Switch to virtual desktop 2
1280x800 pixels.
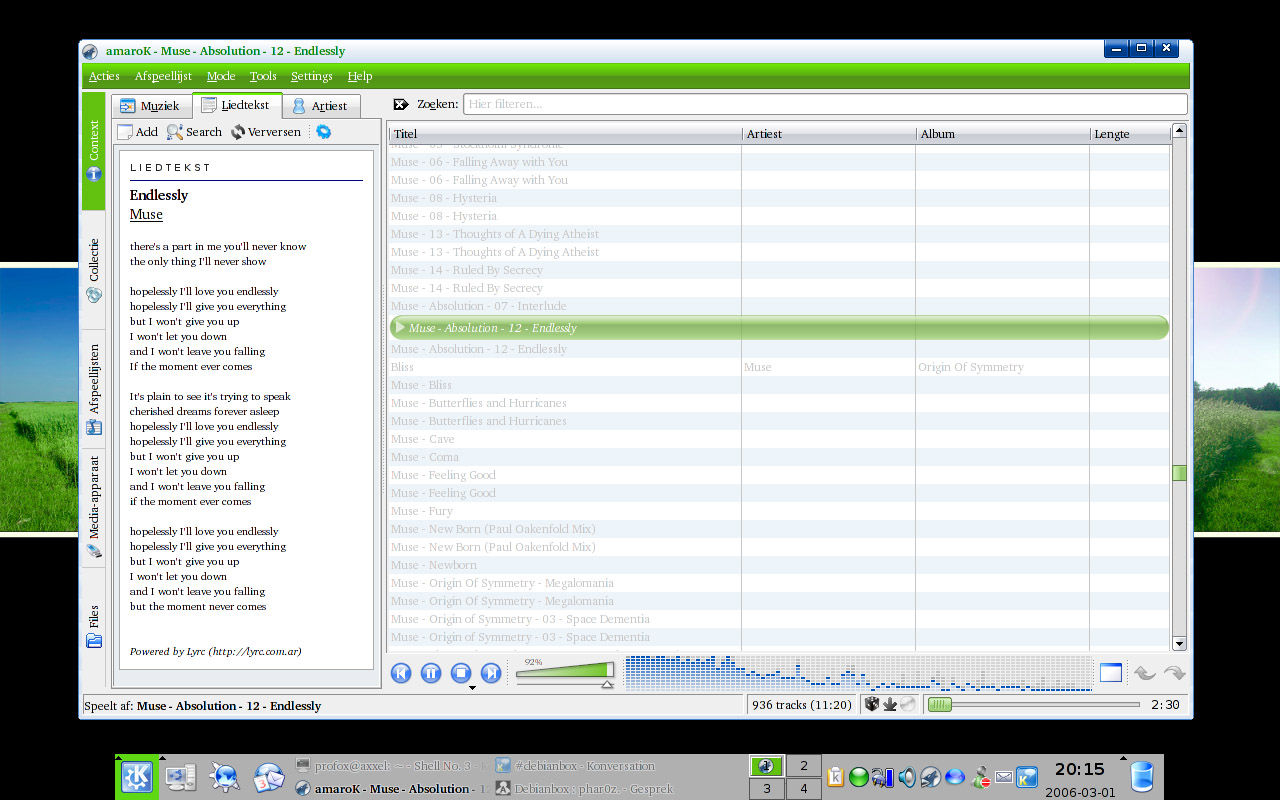tap(803, 766)
